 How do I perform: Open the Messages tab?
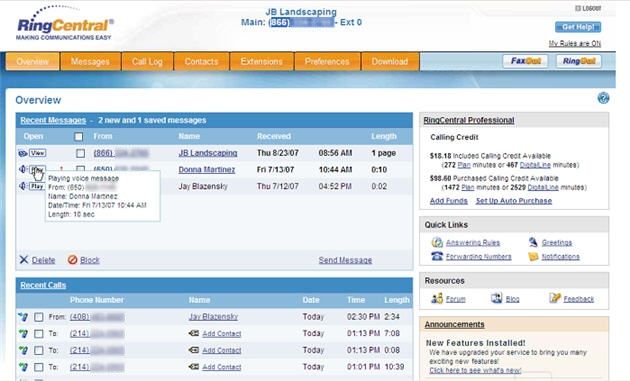tap(90, 61)
